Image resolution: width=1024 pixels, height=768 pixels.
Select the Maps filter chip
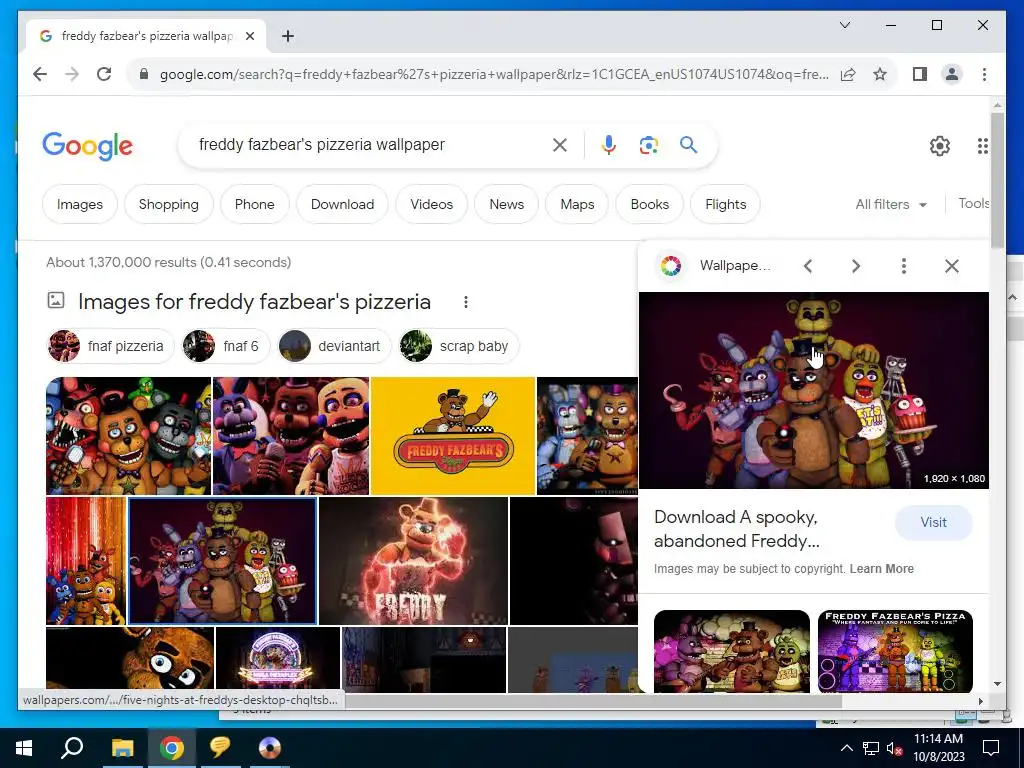coord(577,204)
